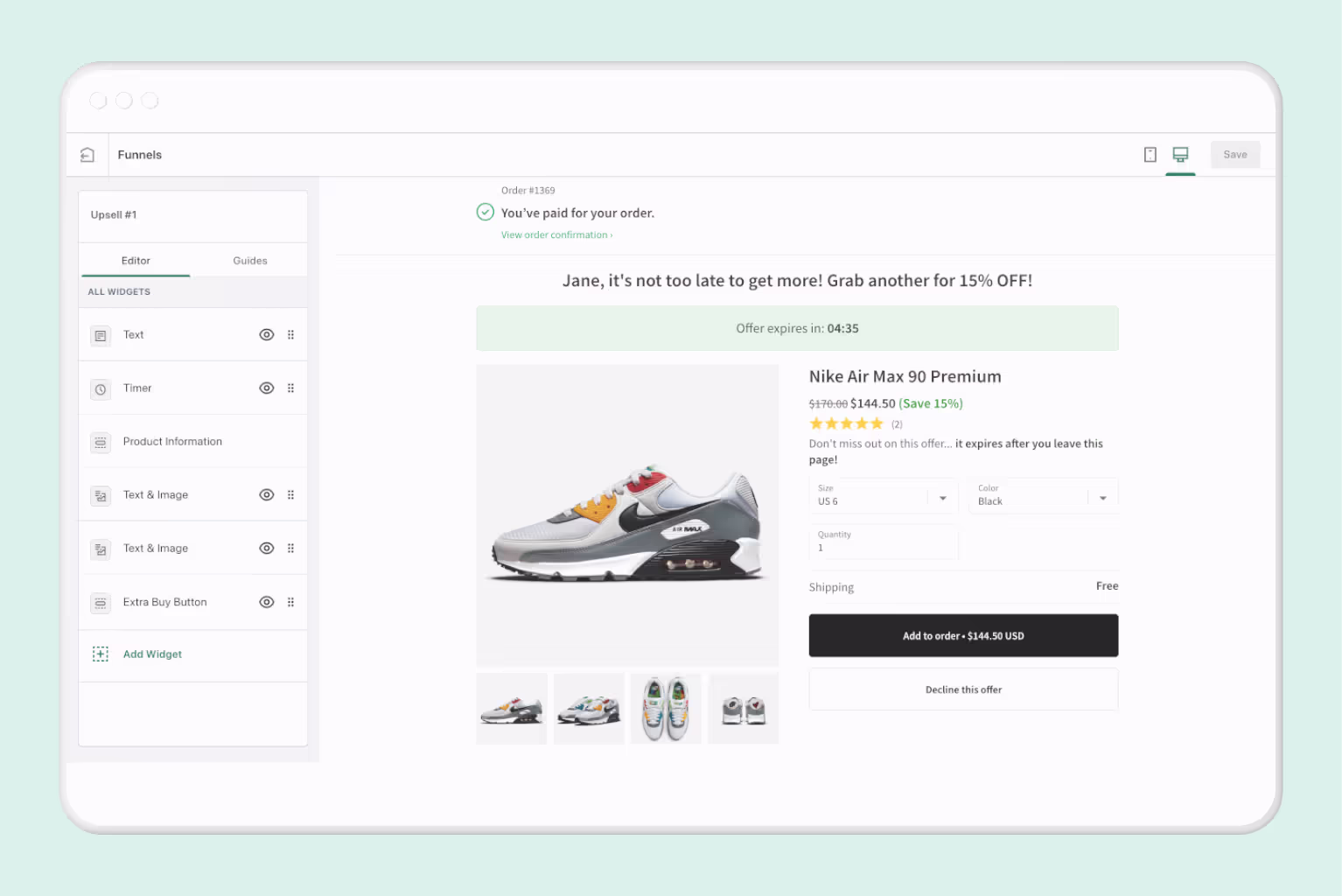The height and width of the screenshot is (896, 1342).
Task: Grab the drag handle of the Text widget
Action: [x=290, y=335]
